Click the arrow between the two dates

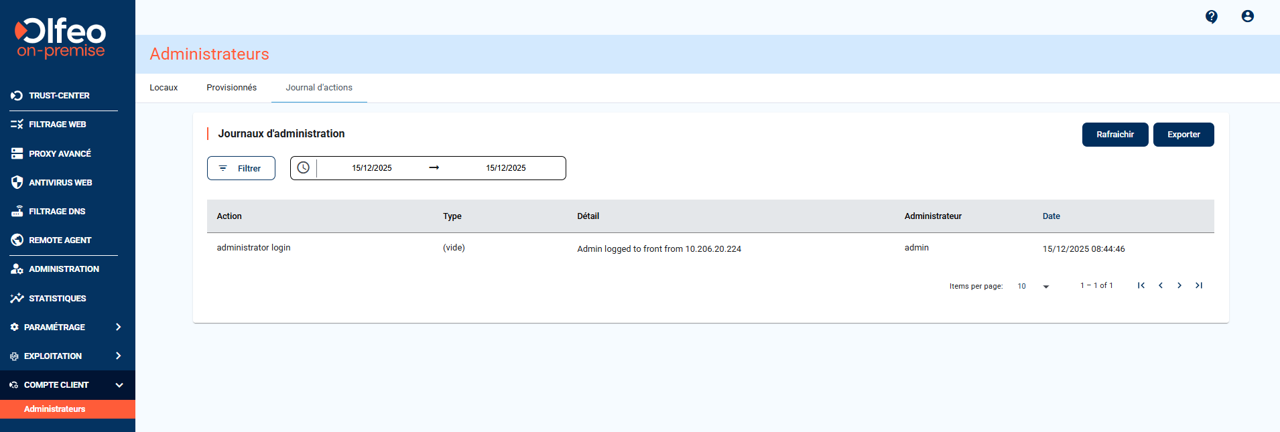[x=434, y=168]
